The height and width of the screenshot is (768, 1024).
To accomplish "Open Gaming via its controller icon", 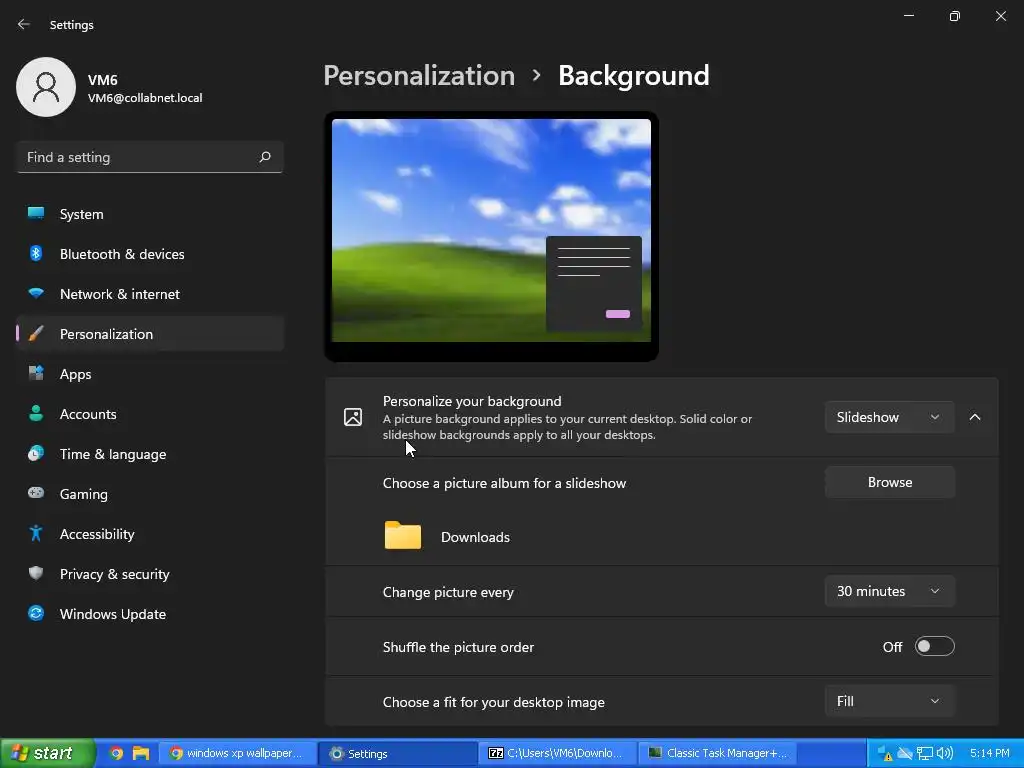I will [x=36, y=493].
